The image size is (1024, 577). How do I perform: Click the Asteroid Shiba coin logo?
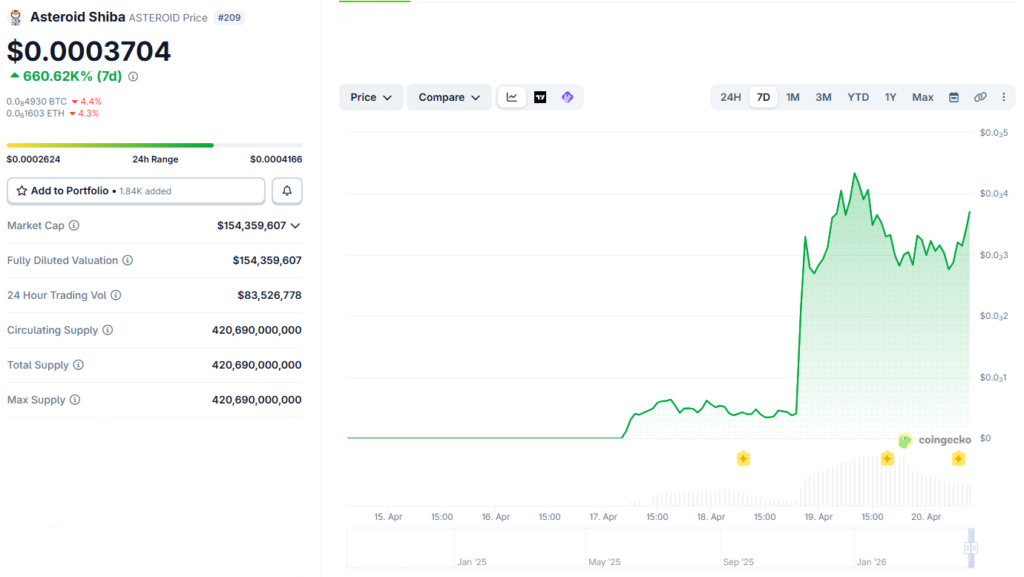point(15,16)
